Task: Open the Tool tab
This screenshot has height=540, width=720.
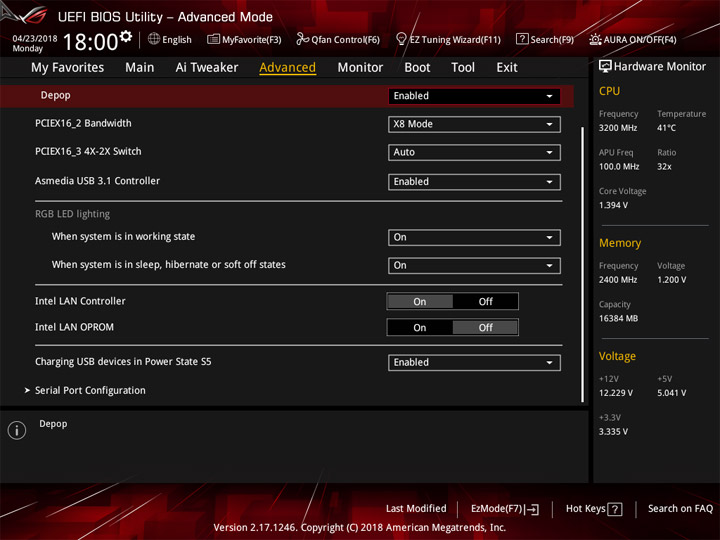Action: [x=463, y=68]
